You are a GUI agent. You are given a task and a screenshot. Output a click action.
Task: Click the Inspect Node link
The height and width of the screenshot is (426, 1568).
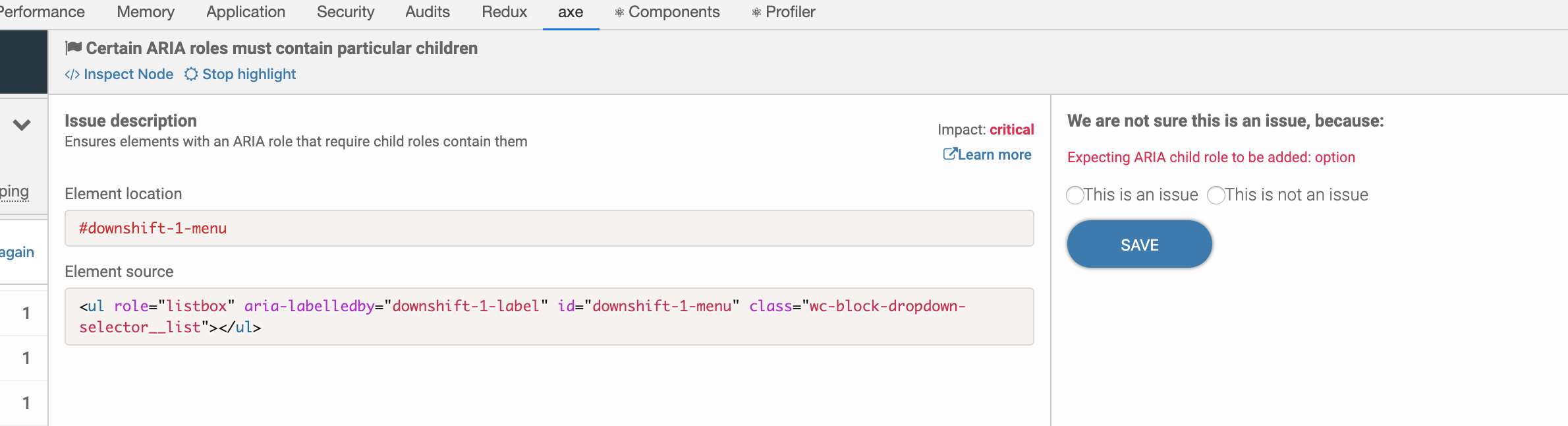pos(128,75)
